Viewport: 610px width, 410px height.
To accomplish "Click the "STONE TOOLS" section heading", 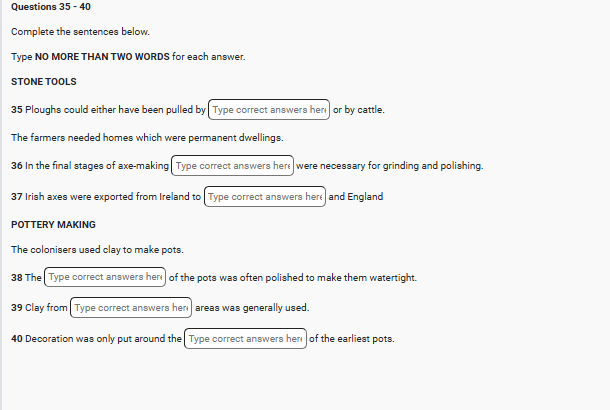I will 44,81.
